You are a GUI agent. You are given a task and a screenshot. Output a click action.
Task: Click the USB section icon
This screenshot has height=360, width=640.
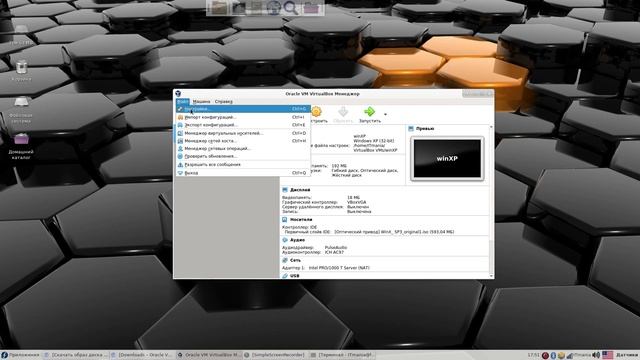[285, 276]
